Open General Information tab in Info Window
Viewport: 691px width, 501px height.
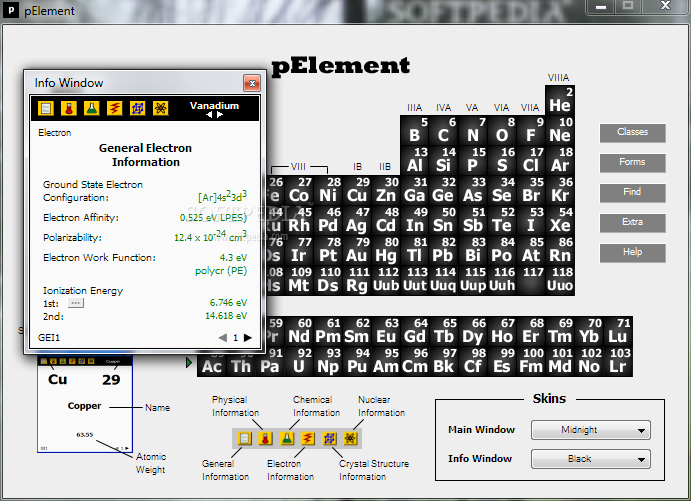pyautogui.click(x=46, y=108)
